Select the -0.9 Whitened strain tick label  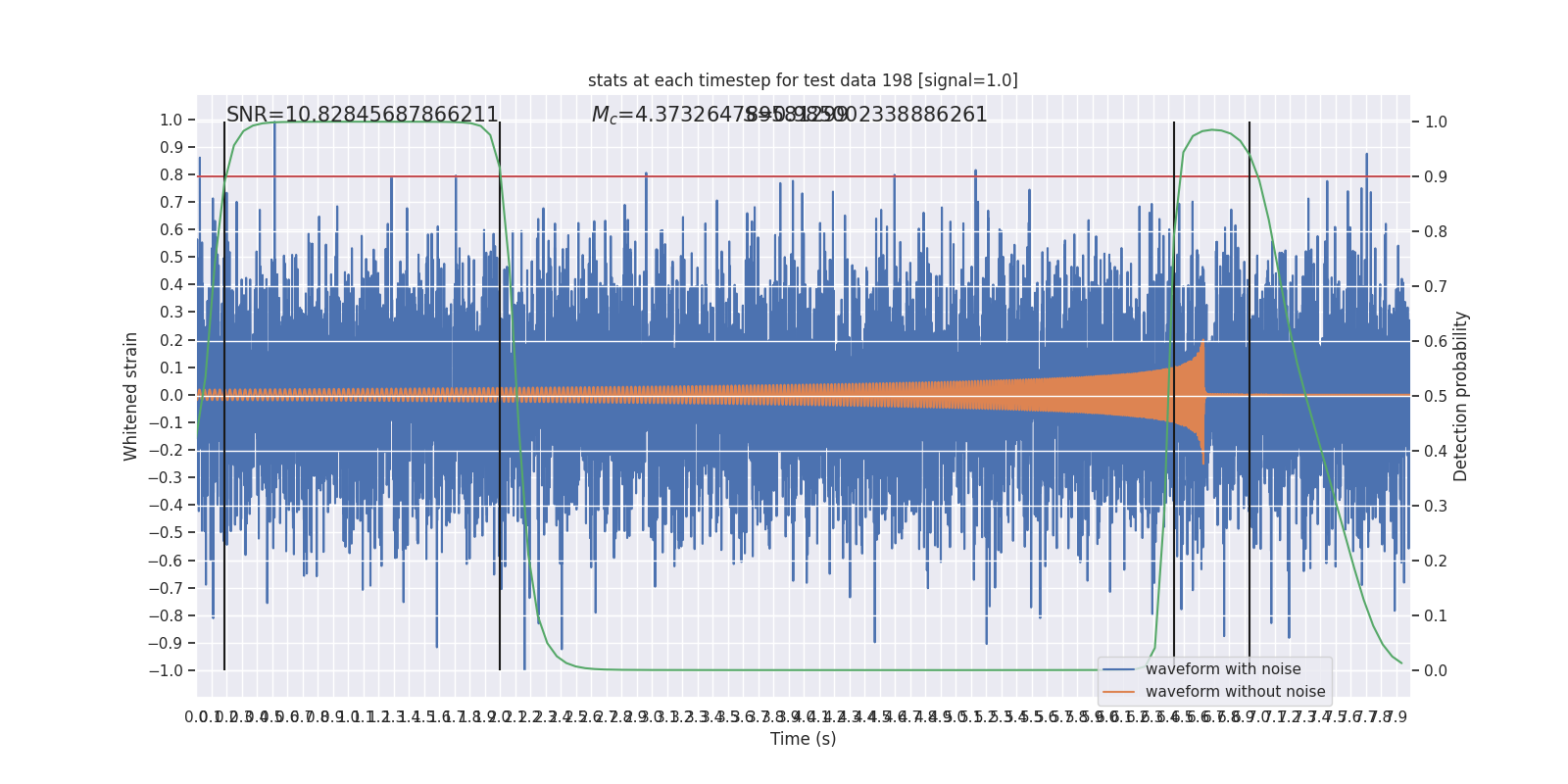tap(166, 644)
